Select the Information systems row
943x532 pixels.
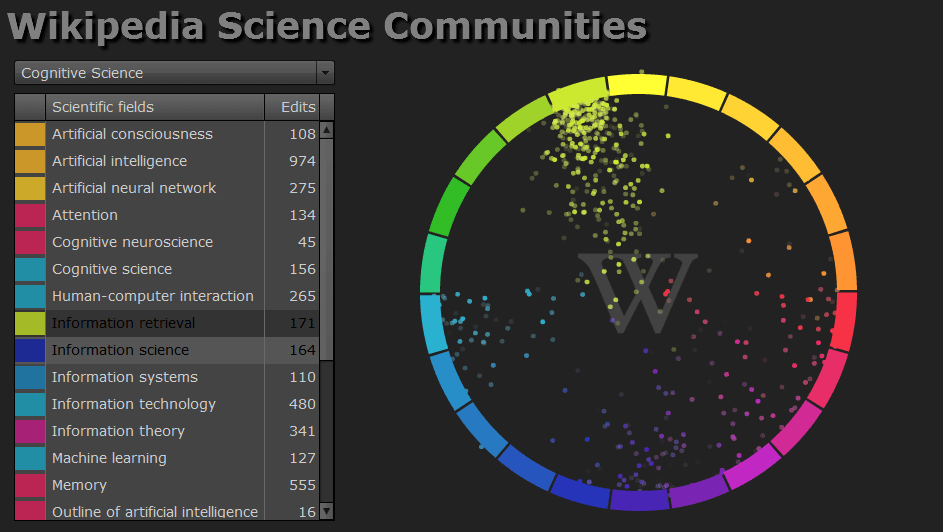click(x=167, y=378)
